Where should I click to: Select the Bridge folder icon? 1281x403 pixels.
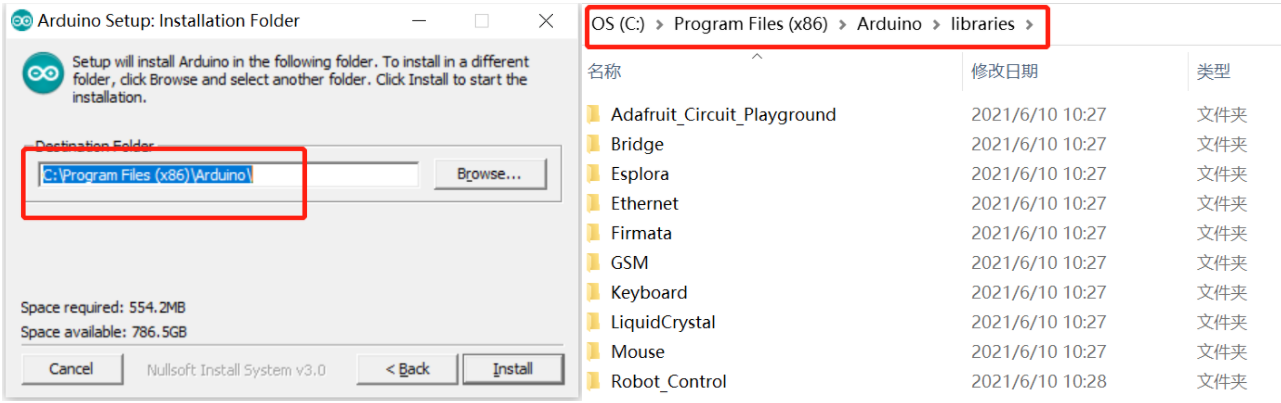593,144
